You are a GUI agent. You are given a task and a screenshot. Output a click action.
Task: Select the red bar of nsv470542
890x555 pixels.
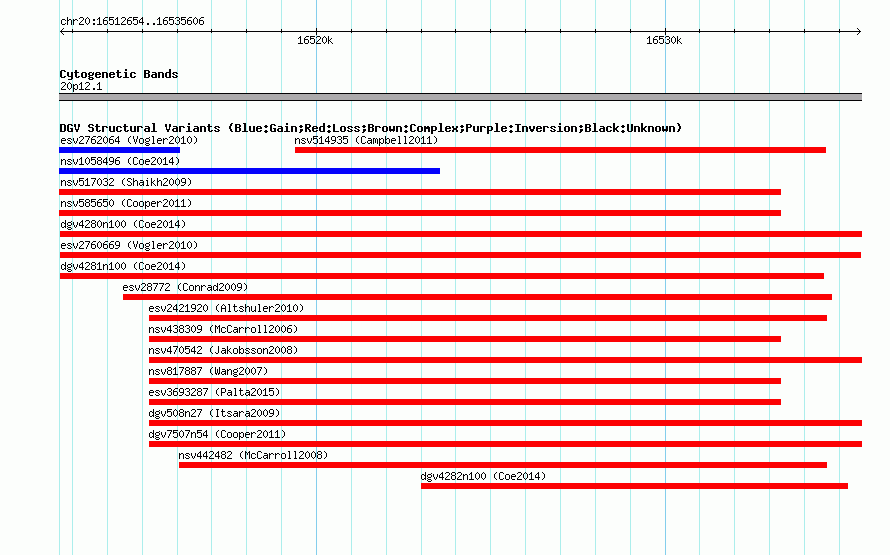[x=505, y=360]
